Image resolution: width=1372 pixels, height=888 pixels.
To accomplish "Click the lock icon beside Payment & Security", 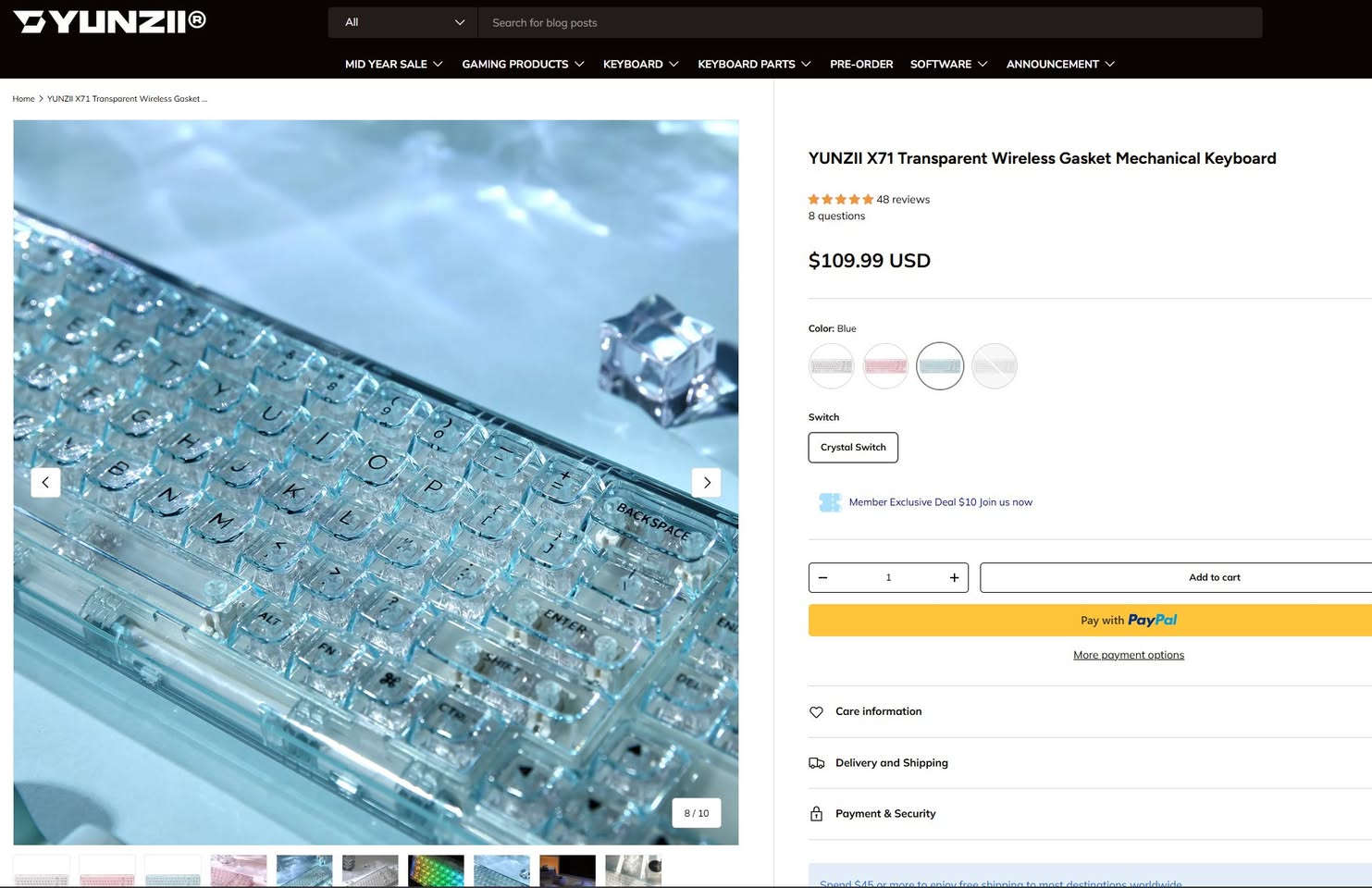I will tap(816, 814).
